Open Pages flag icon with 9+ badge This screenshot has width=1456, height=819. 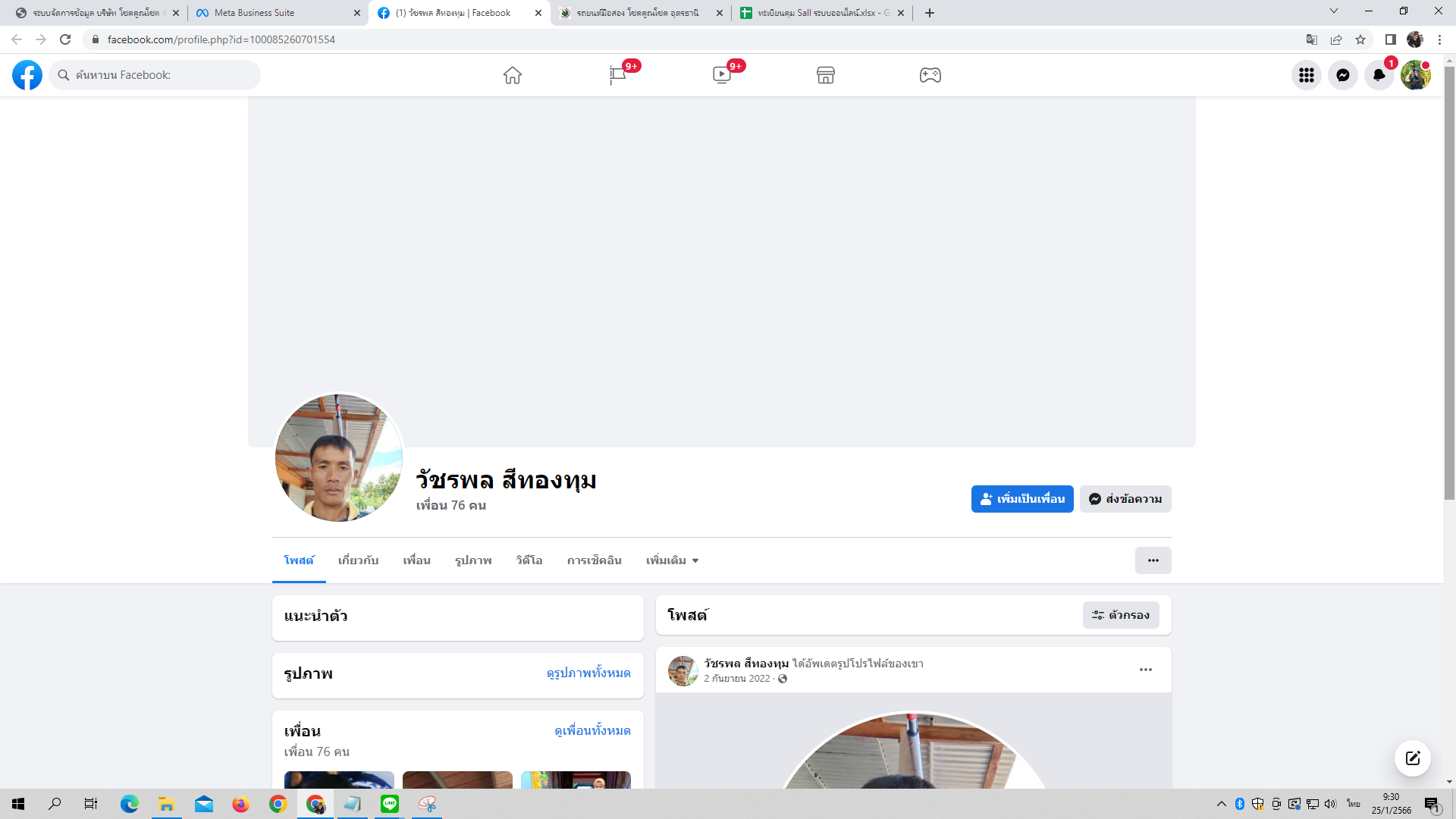pyautogui.click(x=617, y=75)
